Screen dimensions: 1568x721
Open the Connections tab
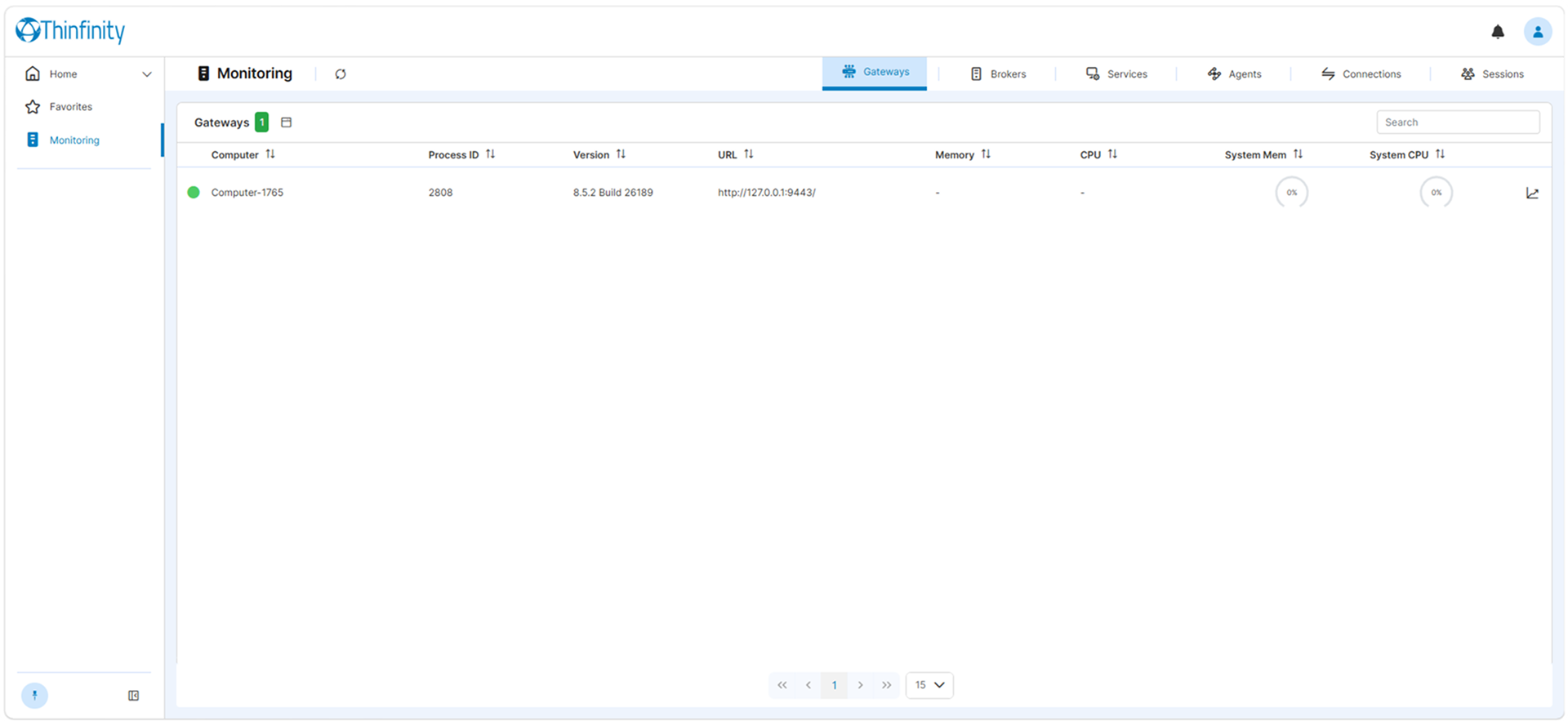click(x=1361, y=74)
